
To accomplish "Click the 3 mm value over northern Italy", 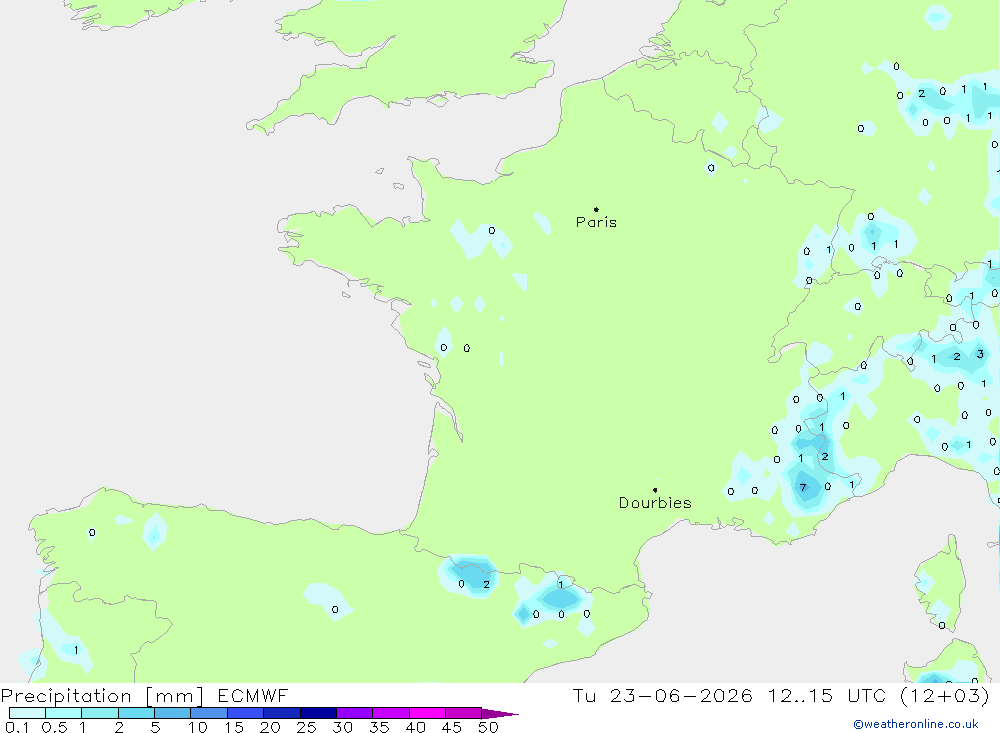I will [980, 354].
